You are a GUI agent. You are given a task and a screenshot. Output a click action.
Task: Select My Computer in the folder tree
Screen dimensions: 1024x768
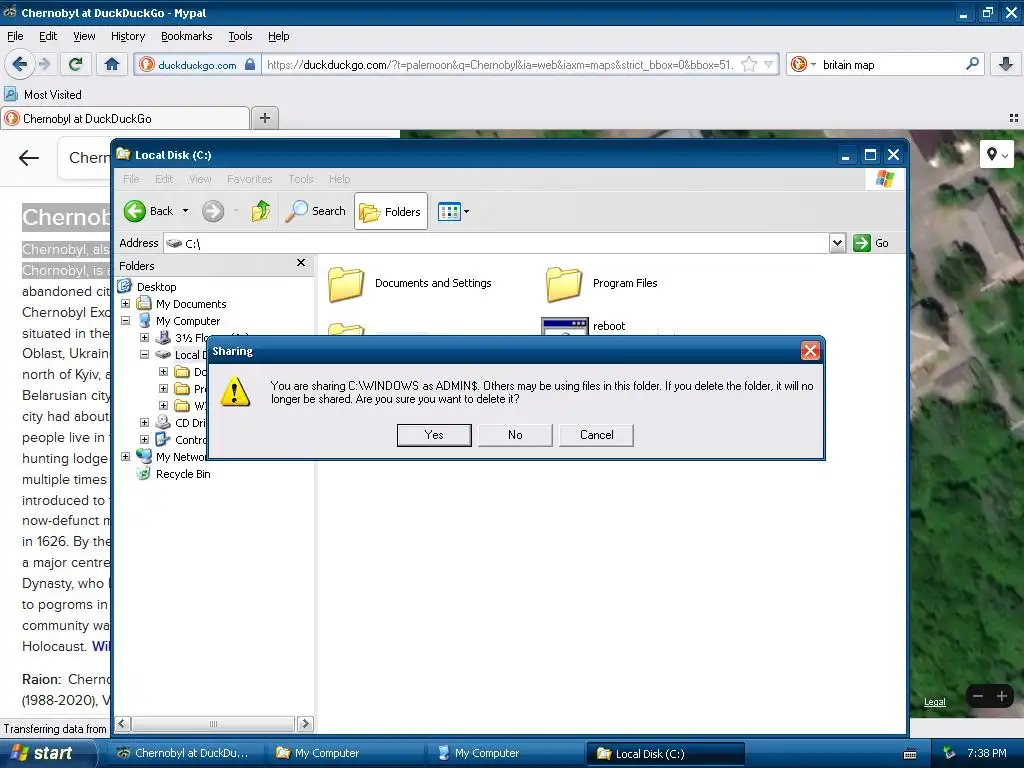pos(187,321)
